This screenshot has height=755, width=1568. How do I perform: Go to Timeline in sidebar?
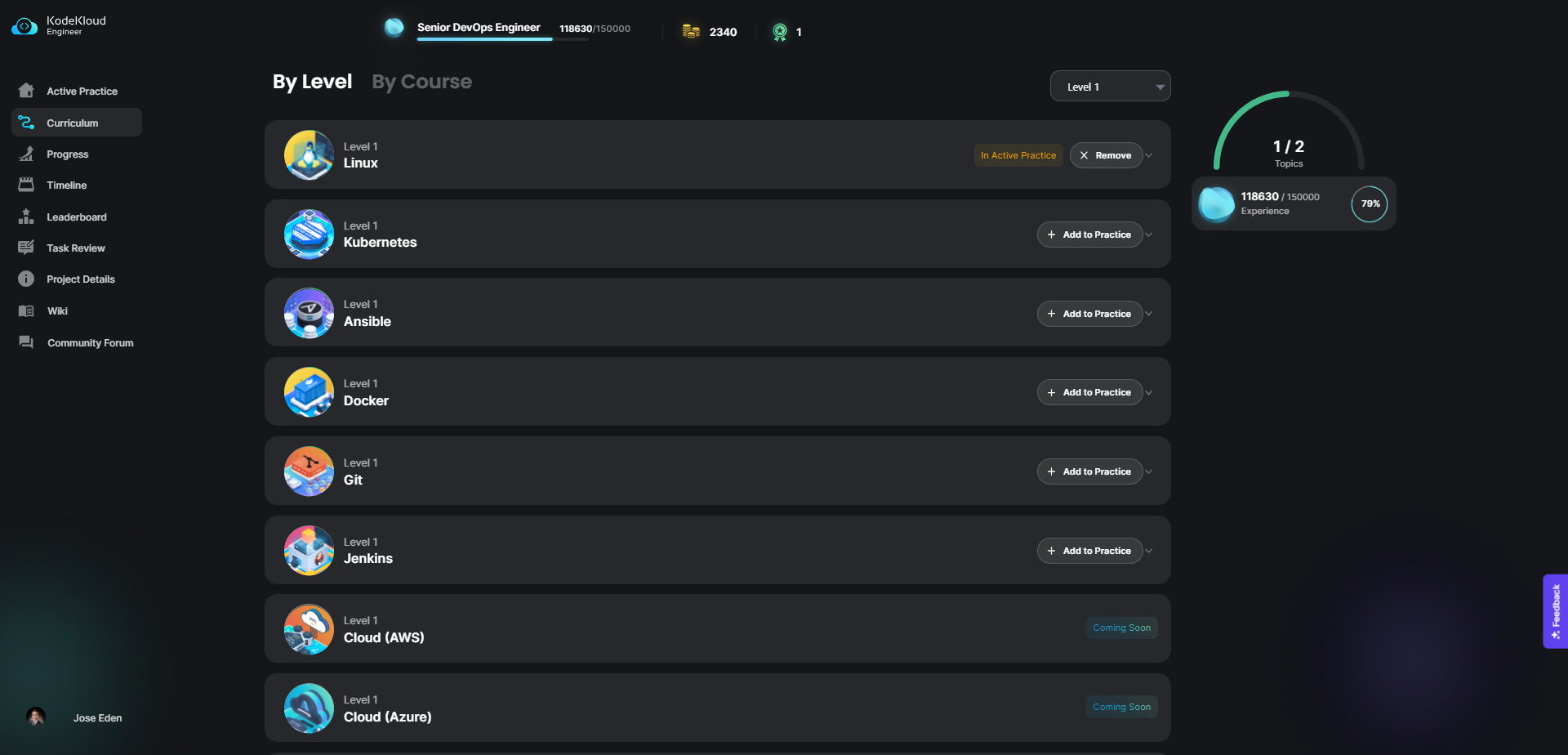(x=77, y=185)
